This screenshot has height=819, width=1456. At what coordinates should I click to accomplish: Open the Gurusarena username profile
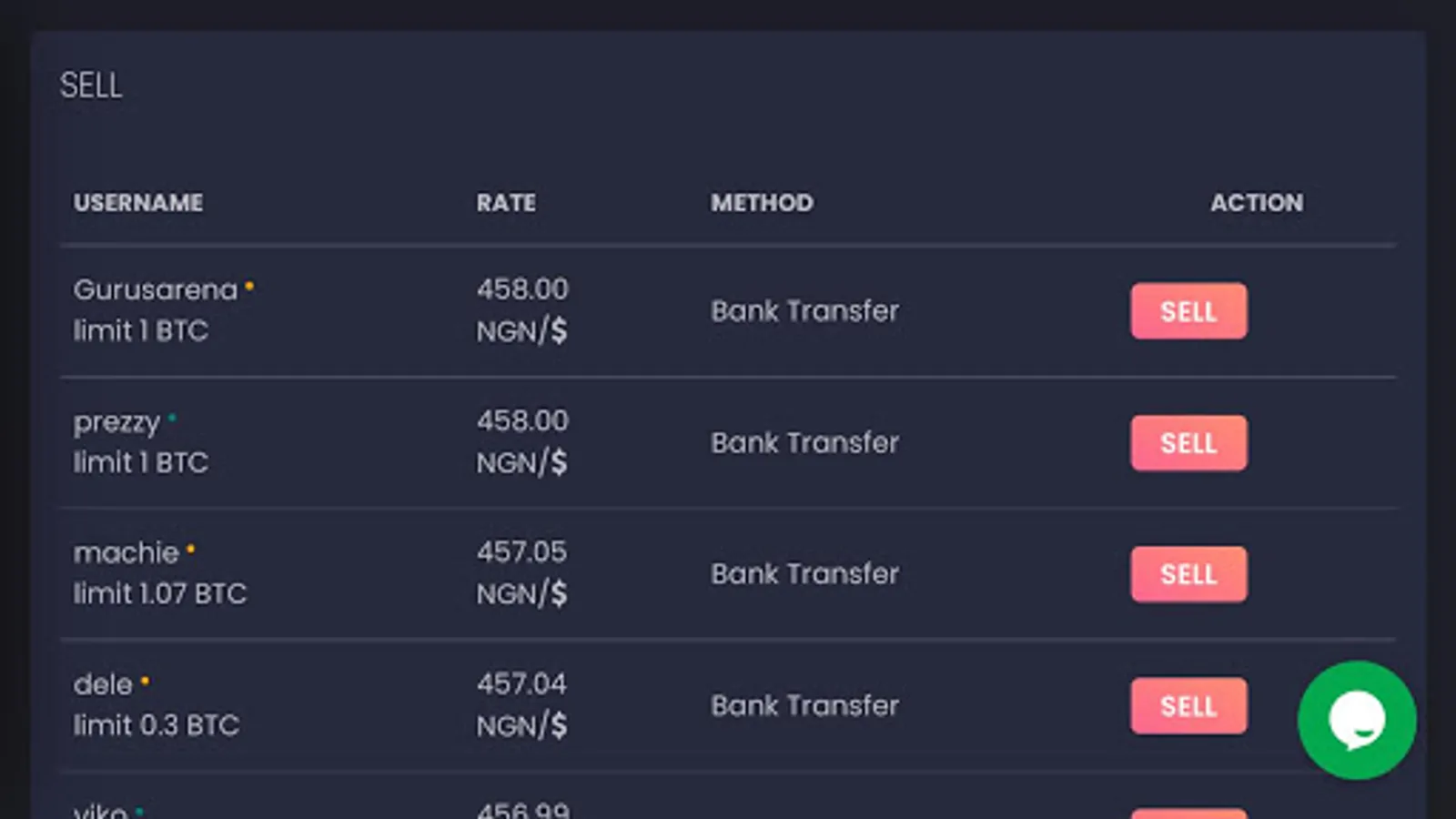pyautogui.click(x=155, y=289)
